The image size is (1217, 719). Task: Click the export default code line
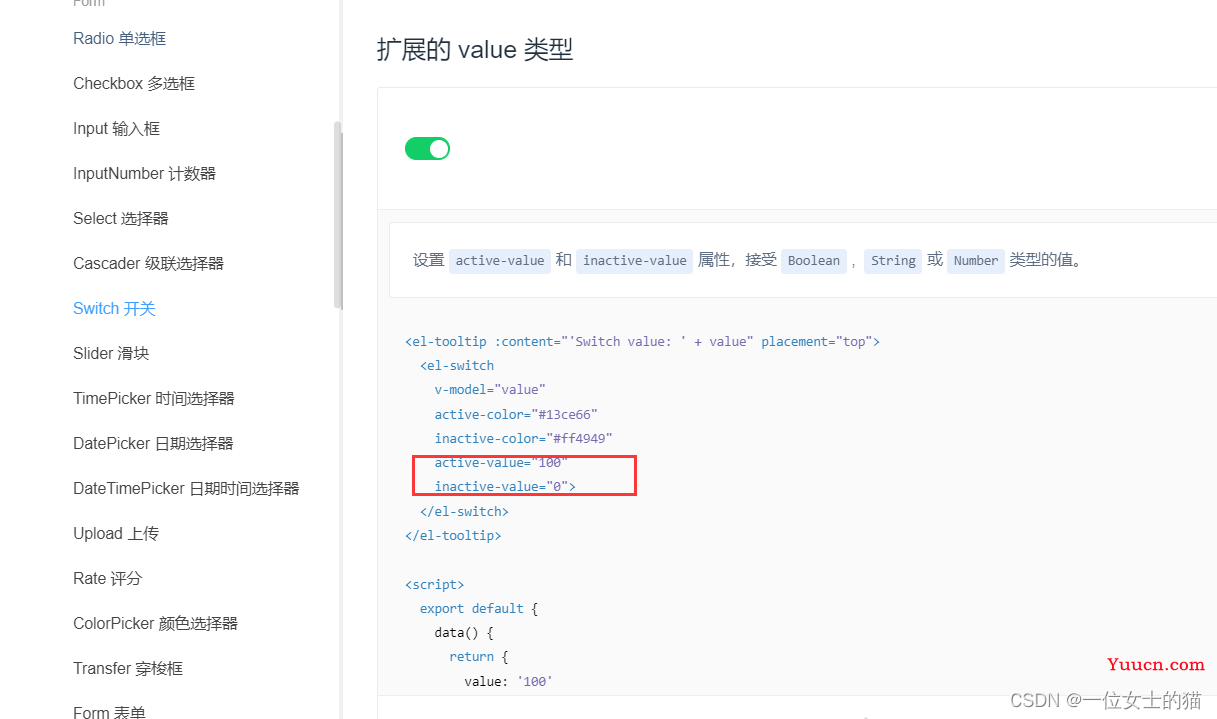click(x=479, y=608)
